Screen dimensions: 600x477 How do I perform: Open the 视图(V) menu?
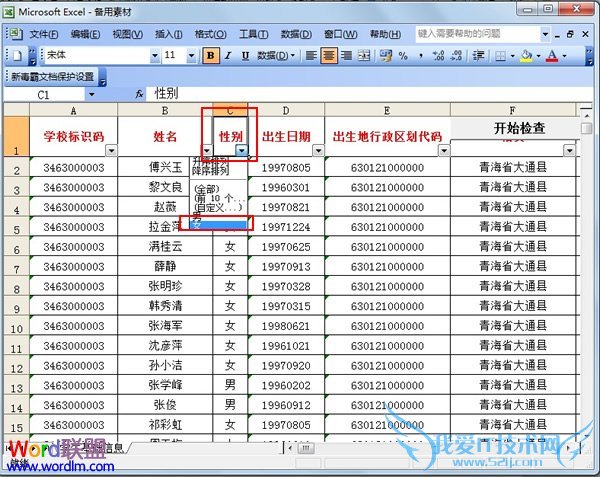pos(127,34)
